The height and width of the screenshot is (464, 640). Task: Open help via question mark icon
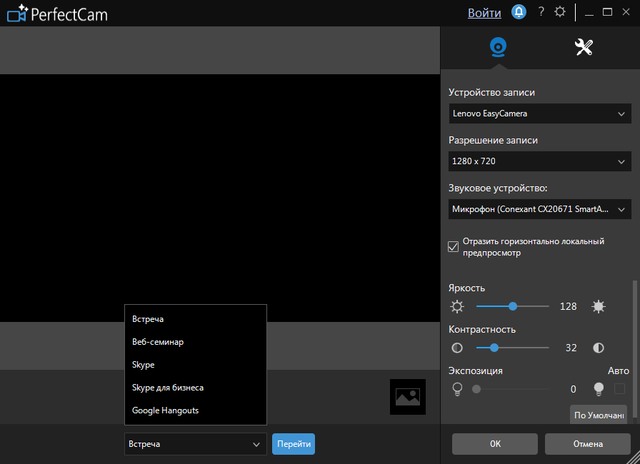[541, 13]
